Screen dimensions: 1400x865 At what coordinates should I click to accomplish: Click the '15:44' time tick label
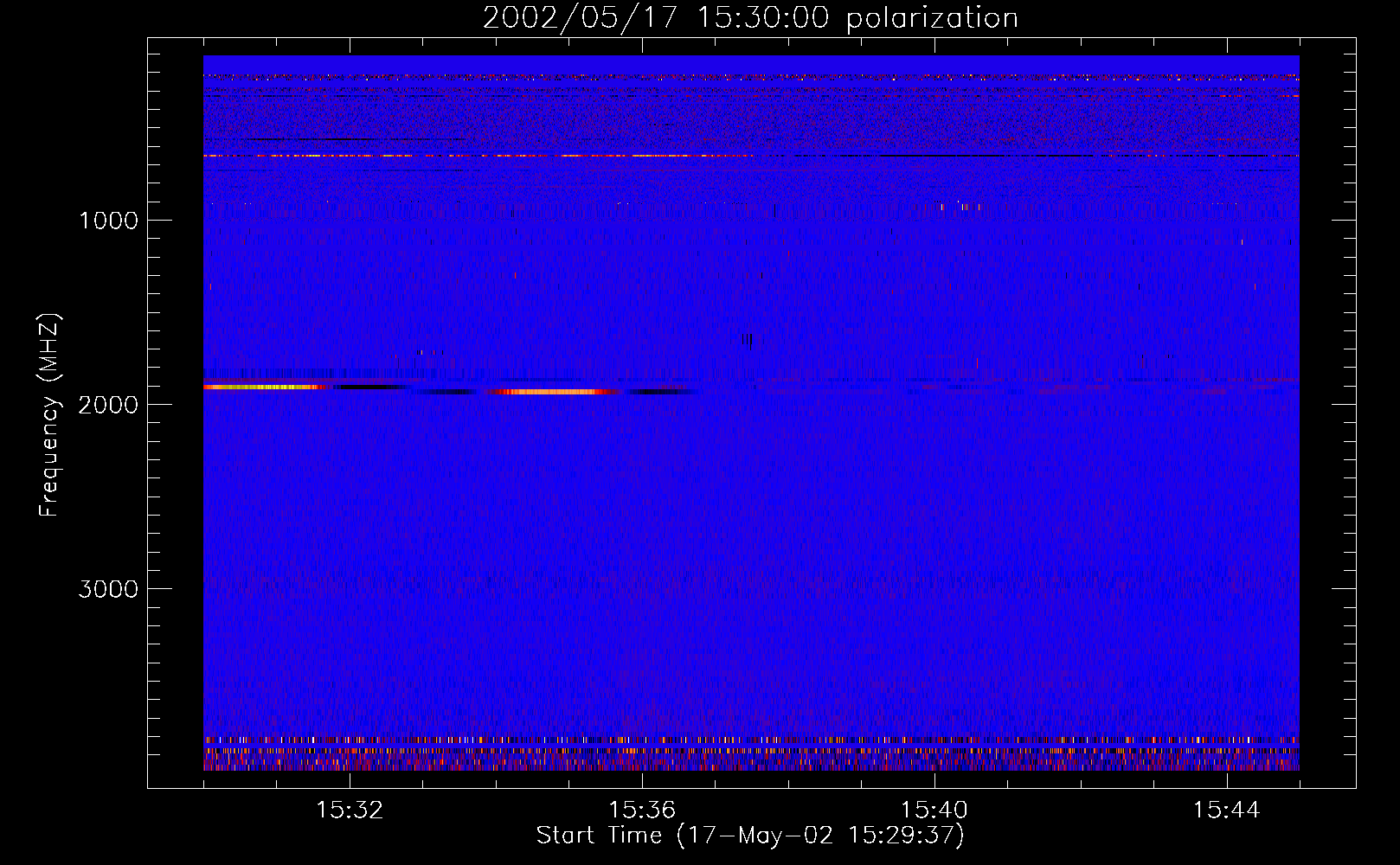(1226, 811)
